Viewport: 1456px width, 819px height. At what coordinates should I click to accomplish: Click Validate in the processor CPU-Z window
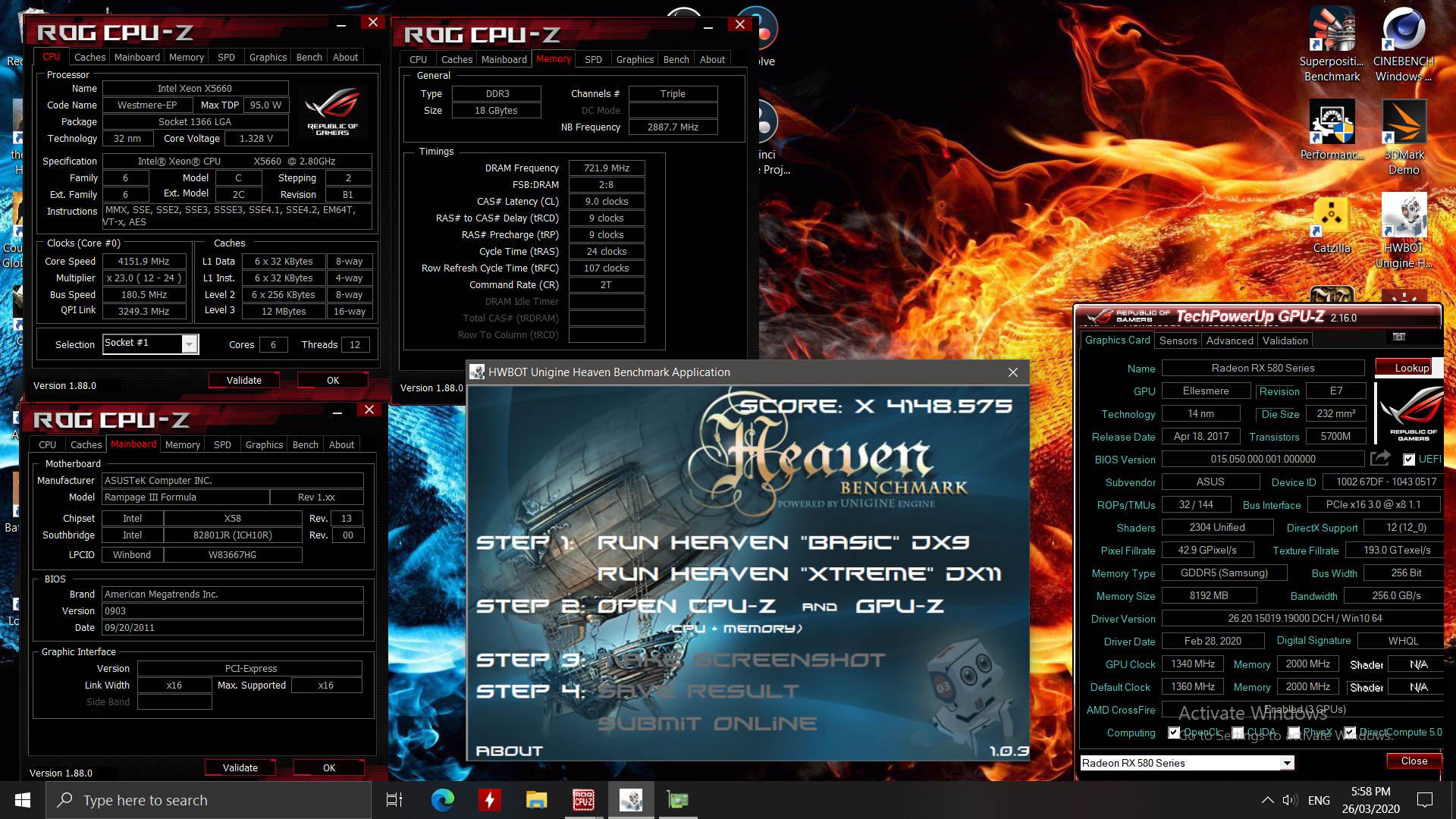[x=243, y=380]
